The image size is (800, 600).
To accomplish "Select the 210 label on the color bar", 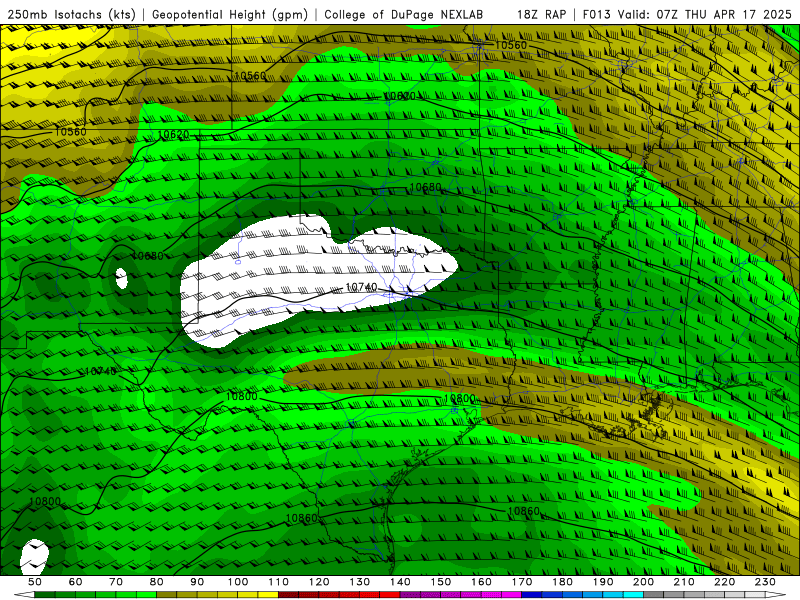I will pos(684,582).
